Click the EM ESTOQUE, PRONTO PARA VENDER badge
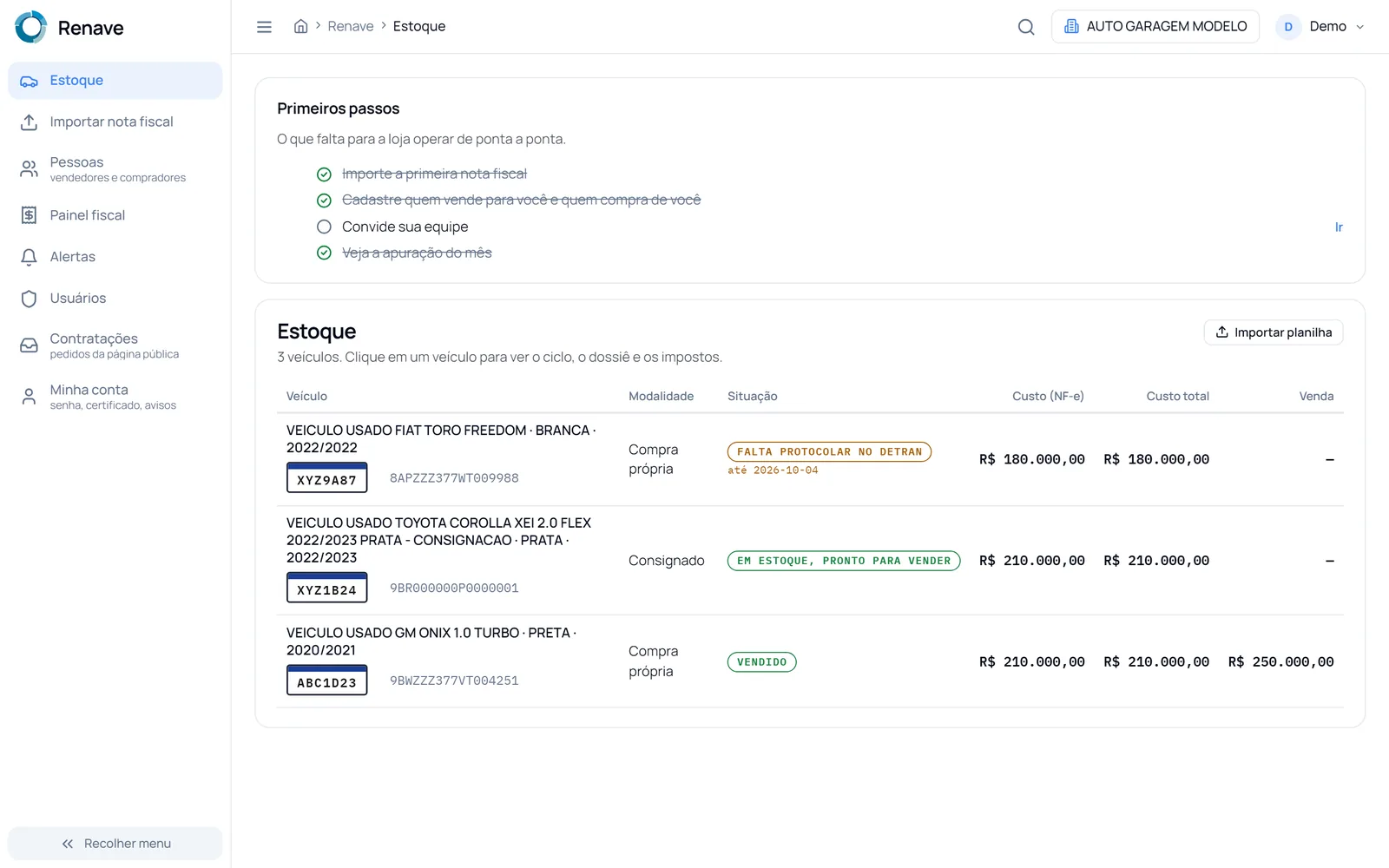 844,561
